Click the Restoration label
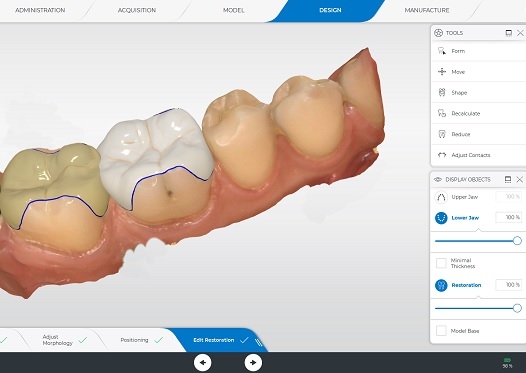Image resolution: width=526 pixels, height=373 pixels. click(x=466, y=285)
